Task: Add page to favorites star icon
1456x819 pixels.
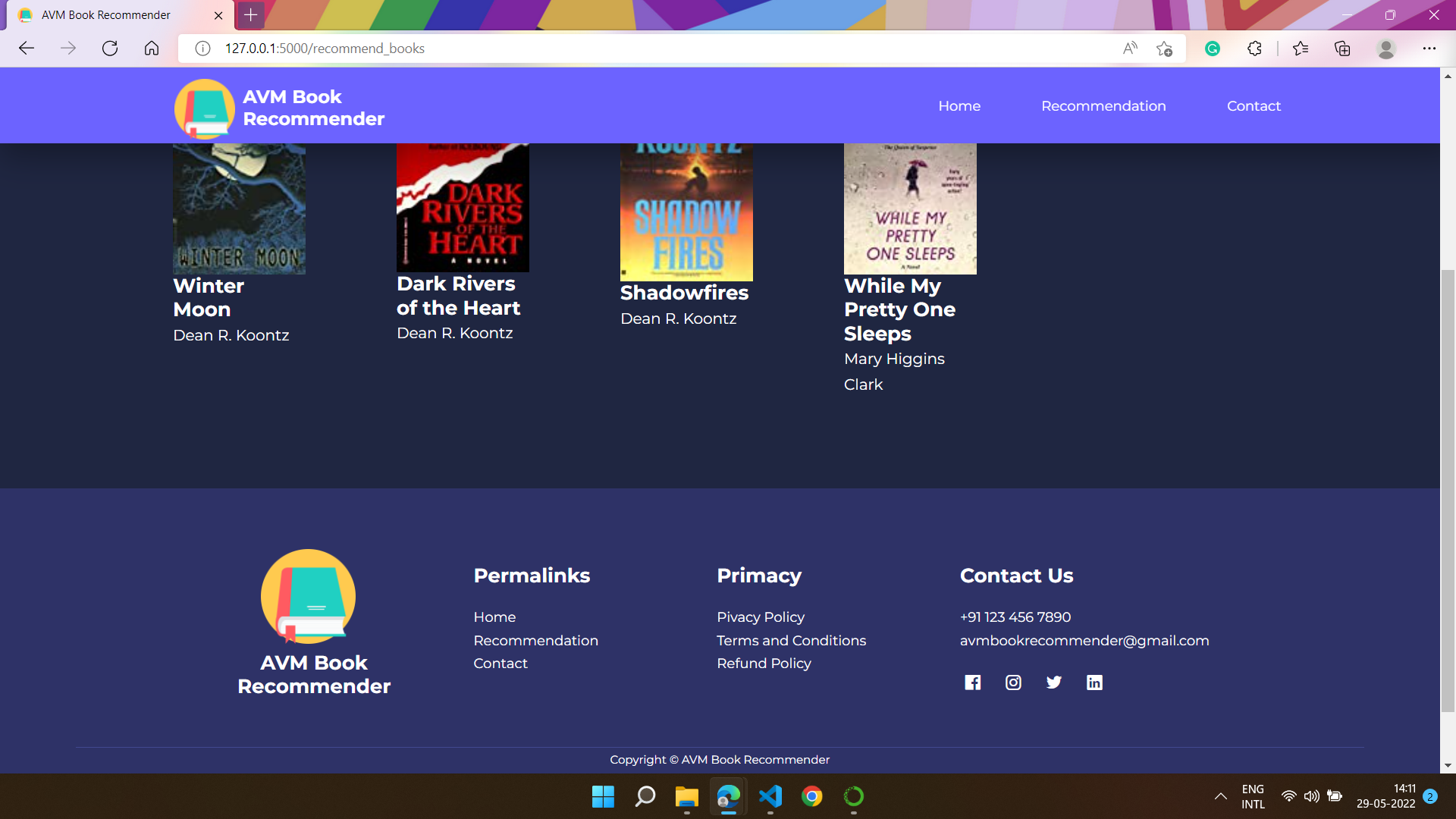Action: (x=1164, y=49)
